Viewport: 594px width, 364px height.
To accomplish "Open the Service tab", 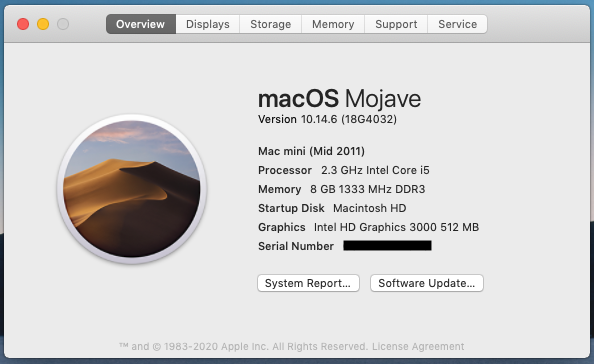I will [457, 24].
